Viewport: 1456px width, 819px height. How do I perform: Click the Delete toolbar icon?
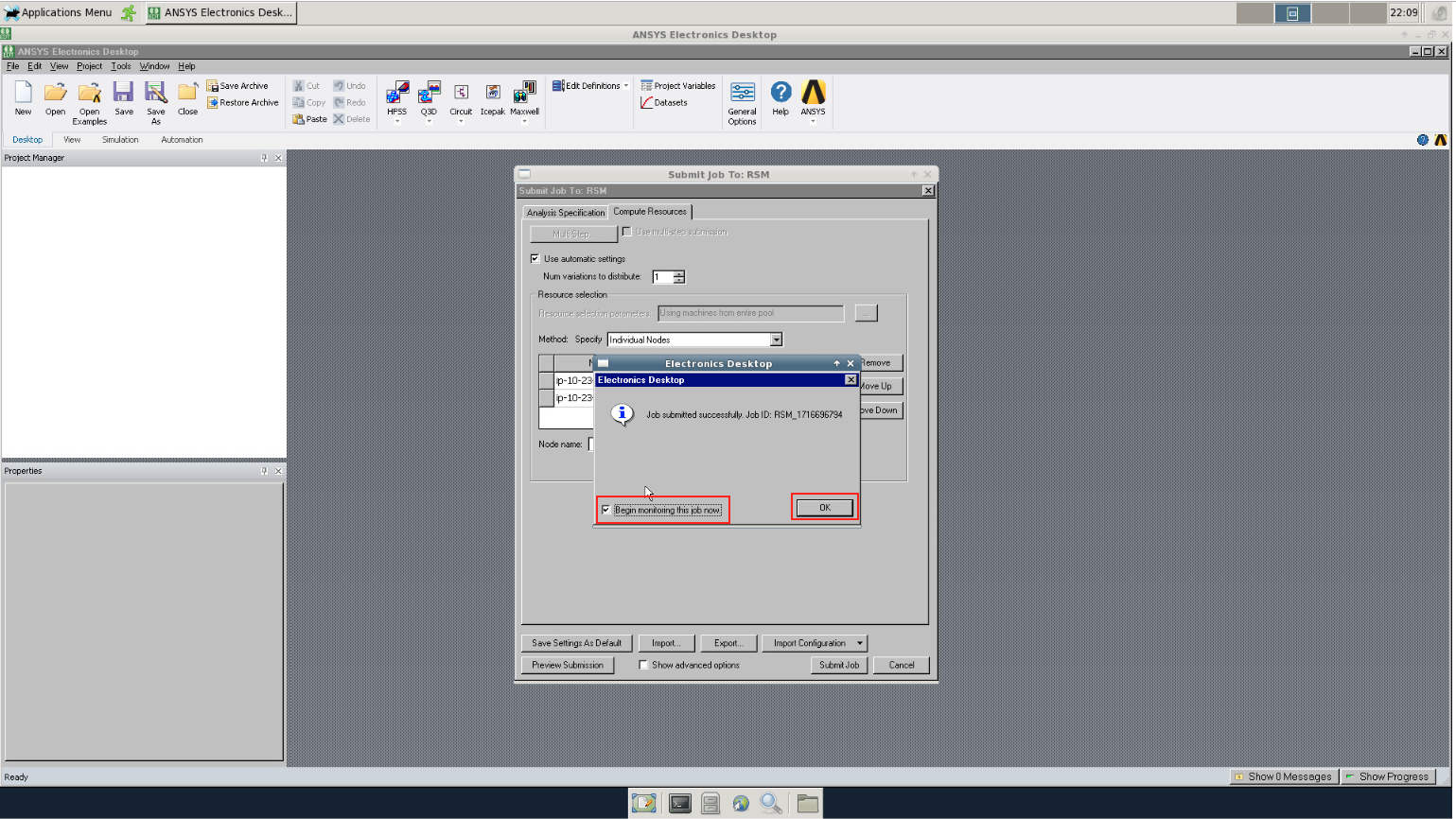pos(351,119)
